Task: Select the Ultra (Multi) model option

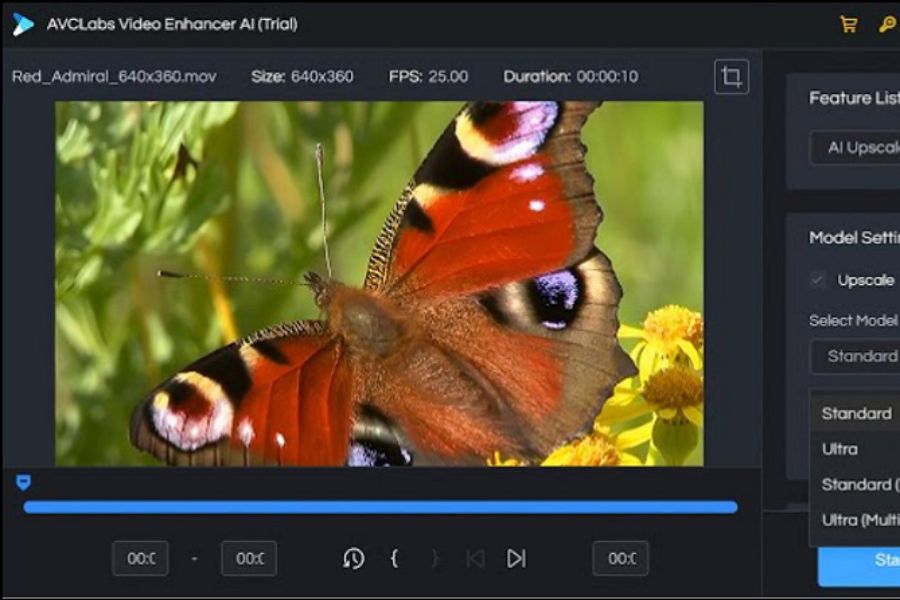Action: click(x=856, y=520)
